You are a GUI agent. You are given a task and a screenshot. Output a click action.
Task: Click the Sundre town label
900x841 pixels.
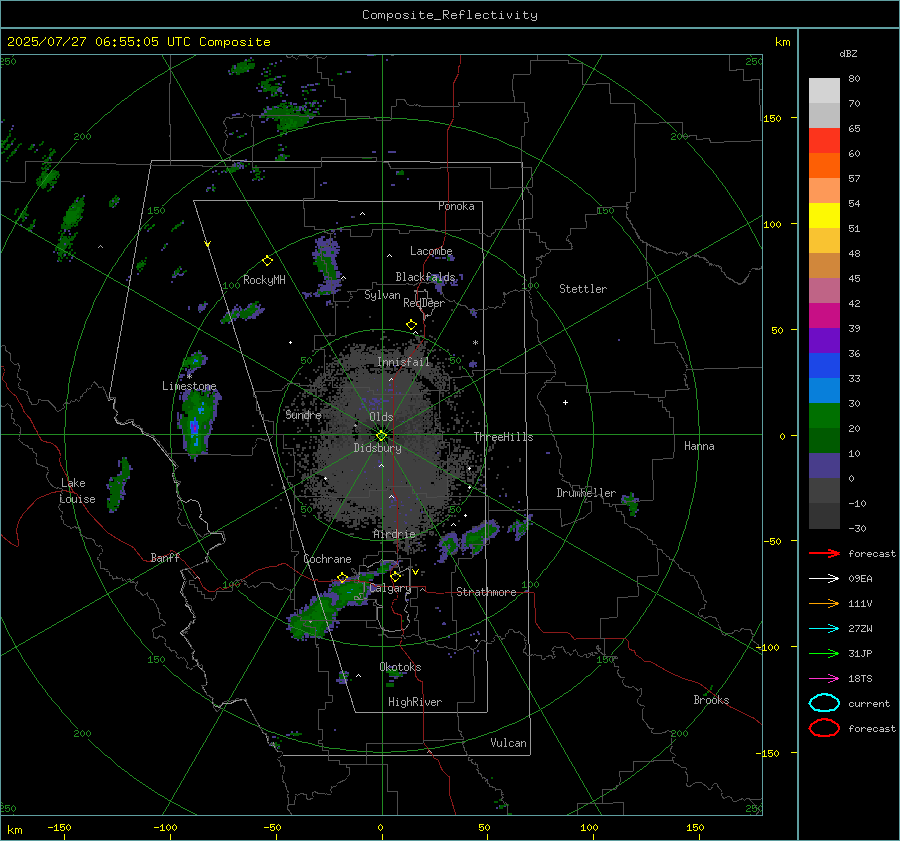pyautogui.click(x=303, y=414)
